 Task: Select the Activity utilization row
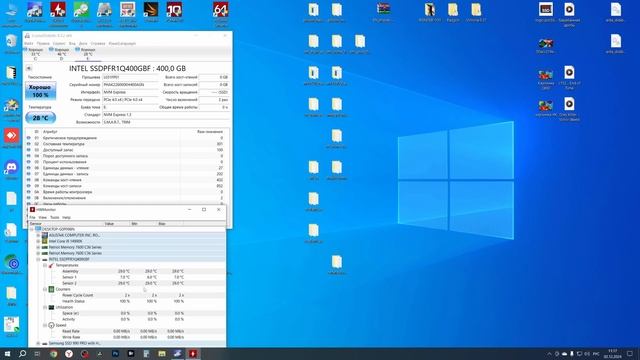(x=127, y=319)
